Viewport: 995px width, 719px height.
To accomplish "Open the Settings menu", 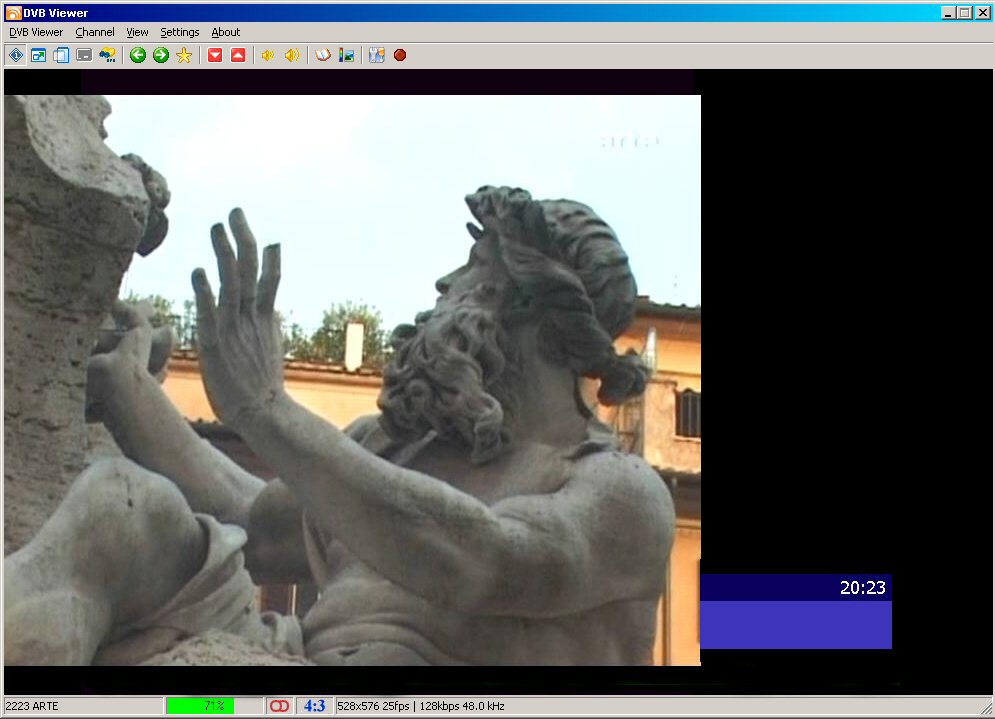I will (180, 32).
